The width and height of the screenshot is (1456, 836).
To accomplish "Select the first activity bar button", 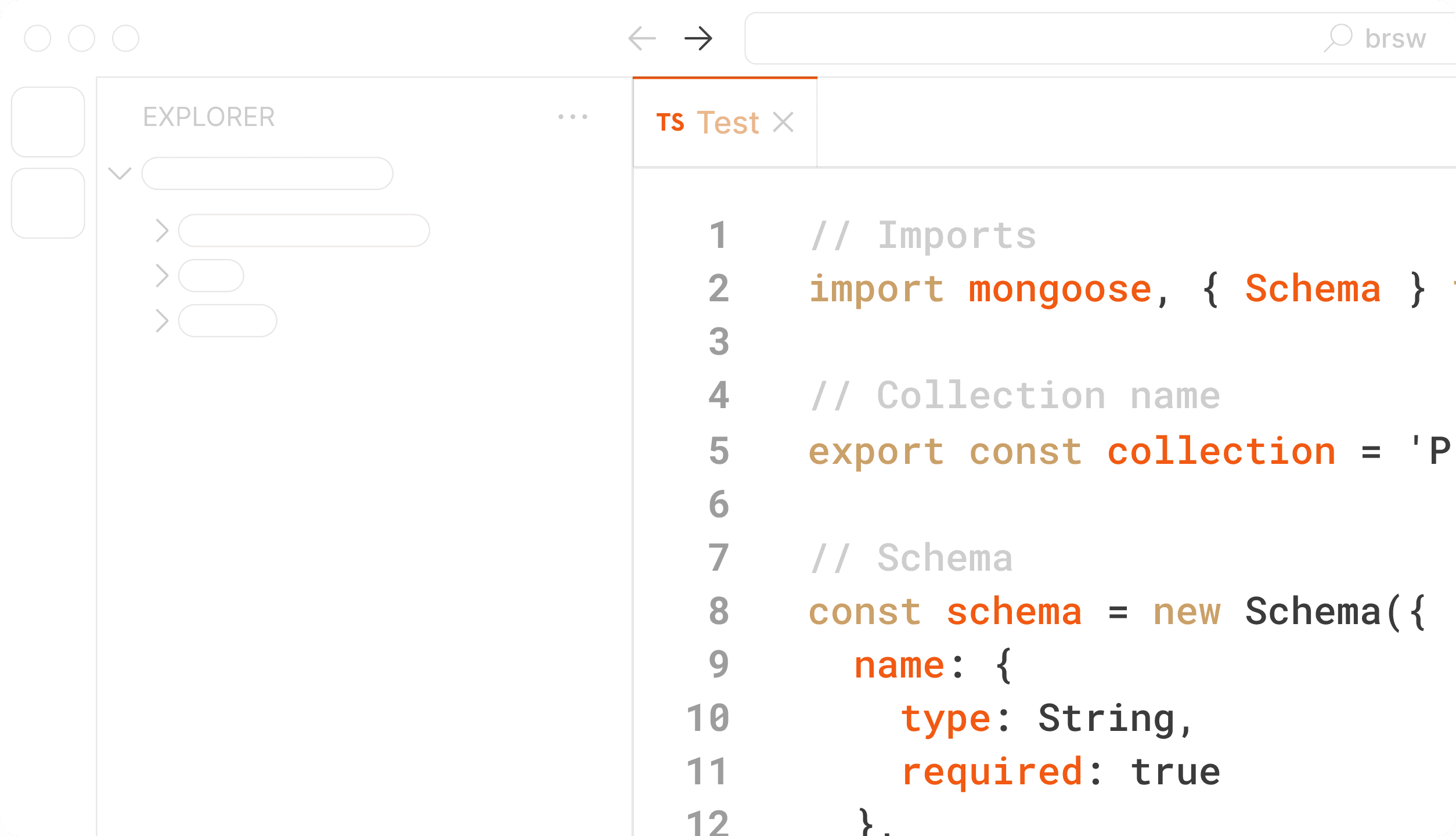I will (x=48, y=122).
